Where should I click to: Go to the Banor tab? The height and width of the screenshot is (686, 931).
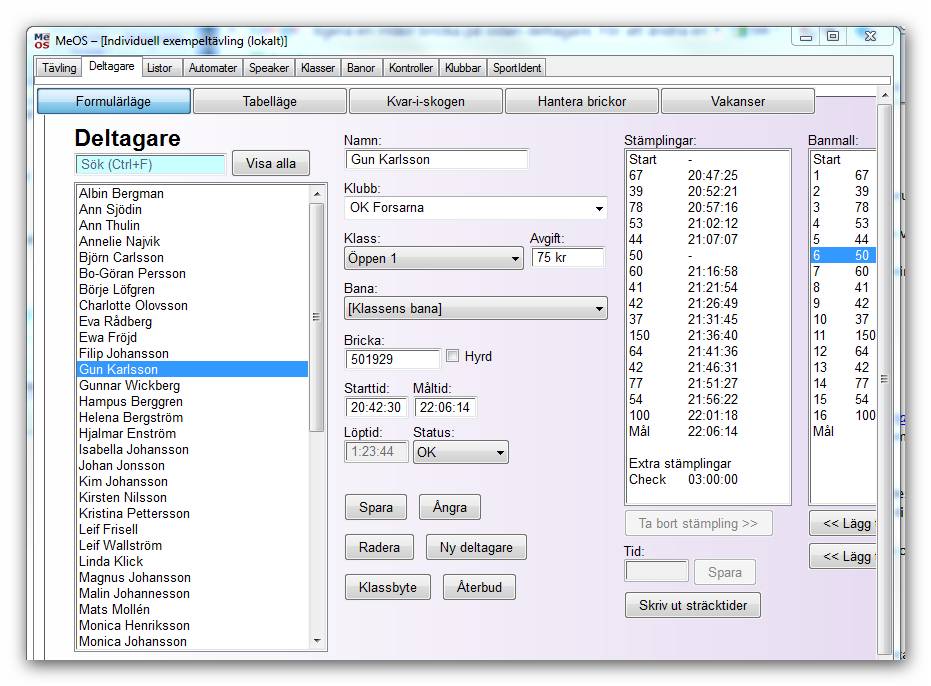tap(361, 68)
